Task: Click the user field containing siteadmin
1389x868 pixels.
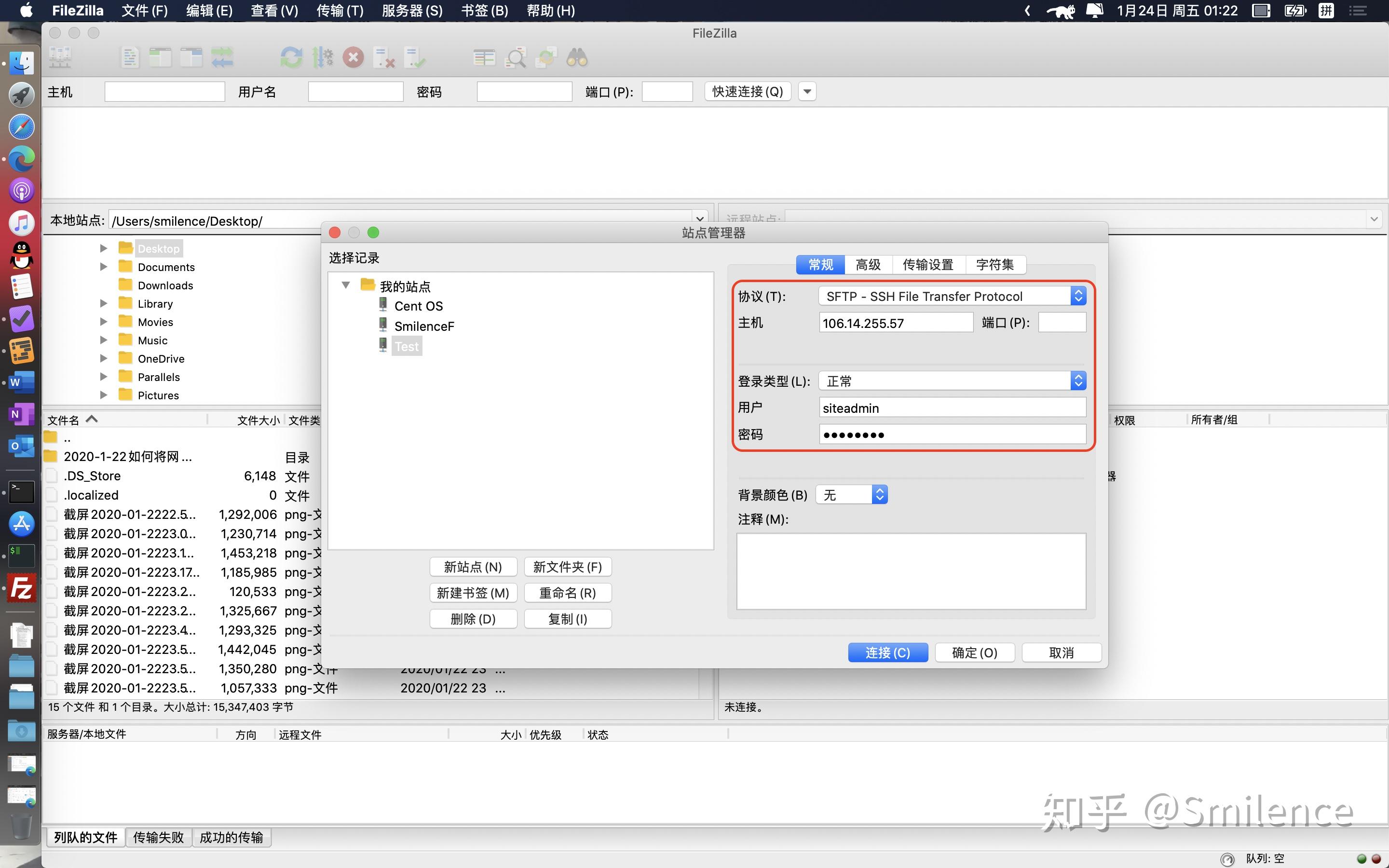Action: click(x=952, y=407)
